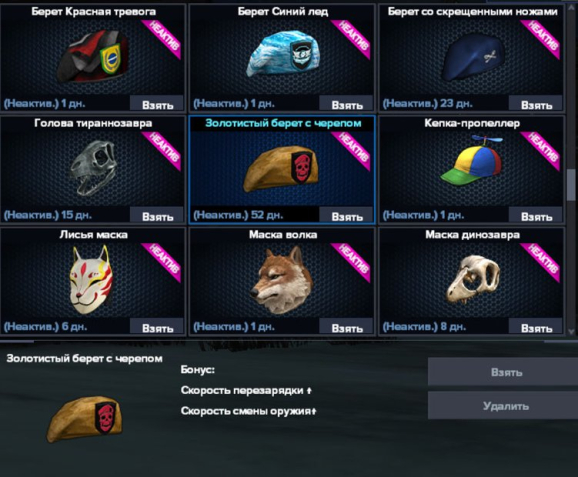Viewport: 578px width, 477px height.
Task: Click Взять for Золотистый берет с черепом tile
Action: point(347,216)
